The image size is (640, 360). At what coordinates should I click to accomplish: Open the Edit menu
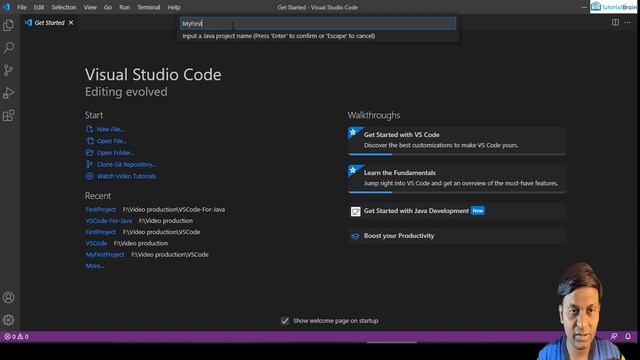tap(39, 7)
